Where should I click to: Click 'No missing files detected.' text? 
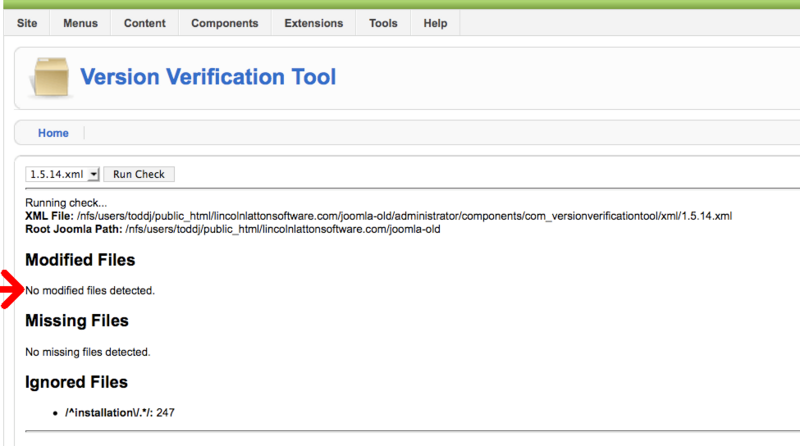click(x=88, y=352)
